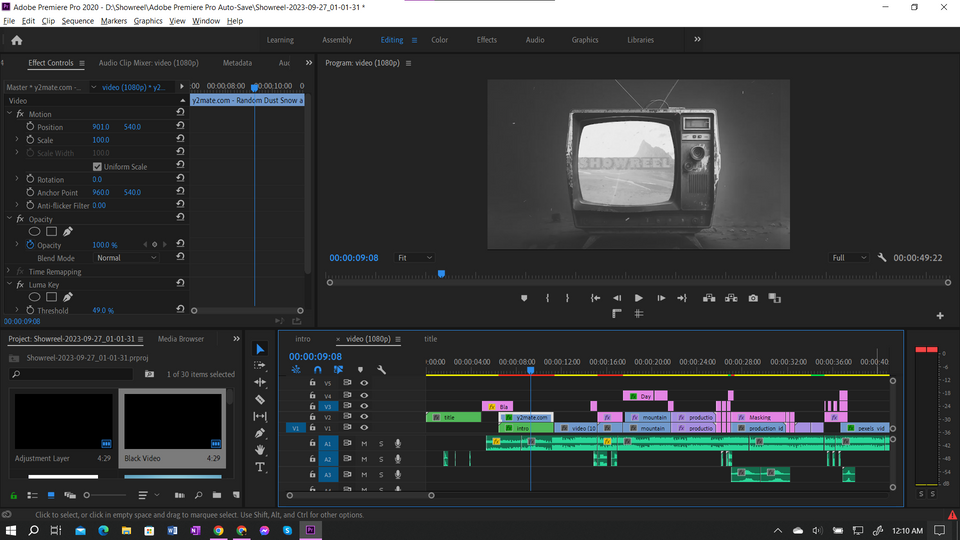
Task: Toggle the Uniform Scale checkbox
Action: tap(97, 167)
